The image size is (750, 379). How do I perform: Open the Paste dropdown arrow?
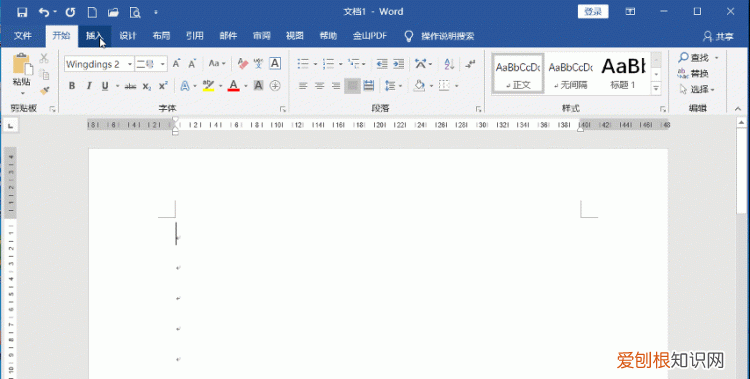(22, 93)
